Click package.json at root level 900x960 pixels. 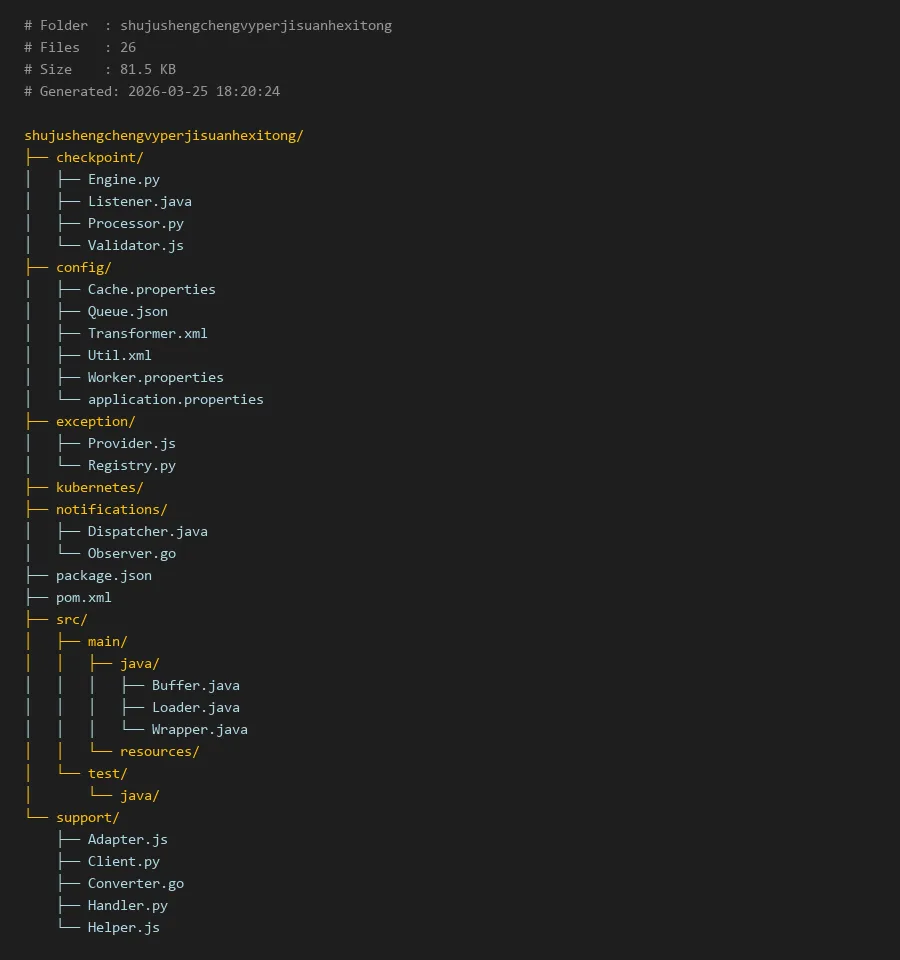click(103, 575)
